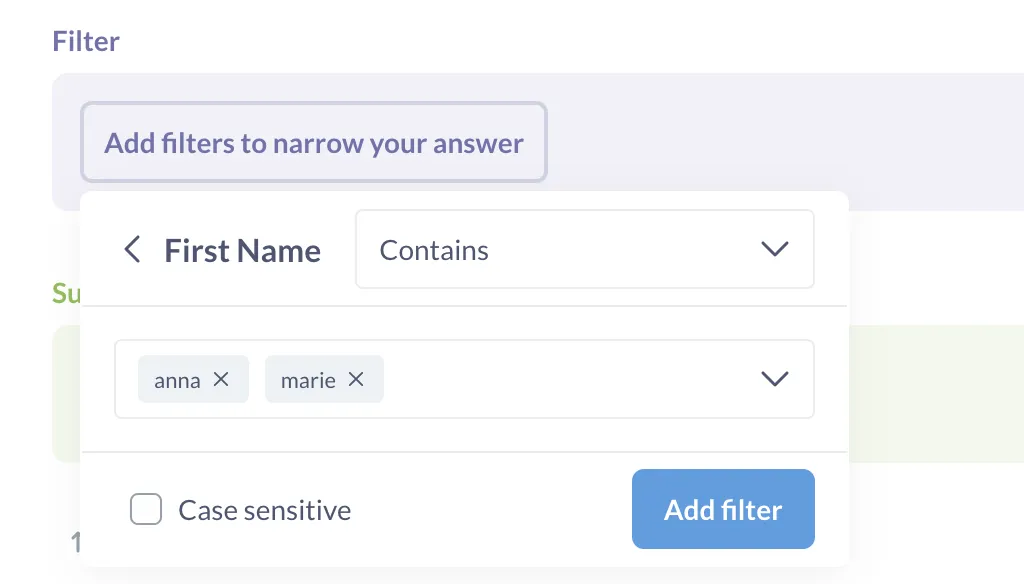Click the chevron on the values field
Viewport: 1024px width, 584px height.
[774, 379]
